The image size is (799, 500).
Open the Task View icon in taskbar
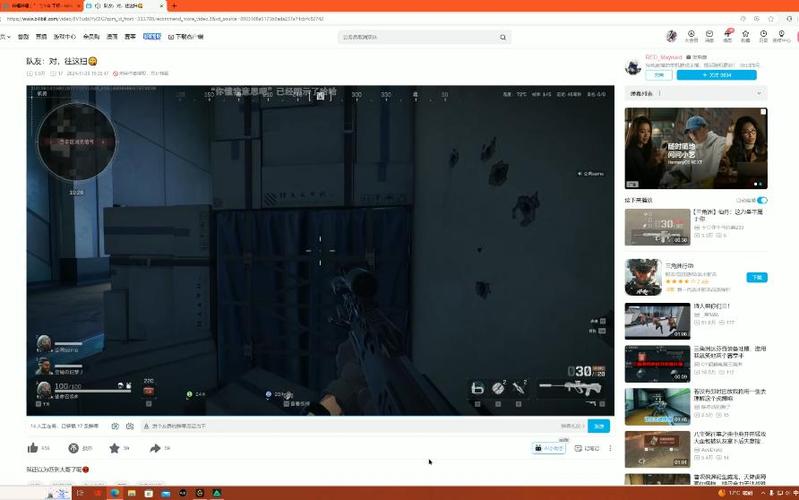click(x=80, y=493)
